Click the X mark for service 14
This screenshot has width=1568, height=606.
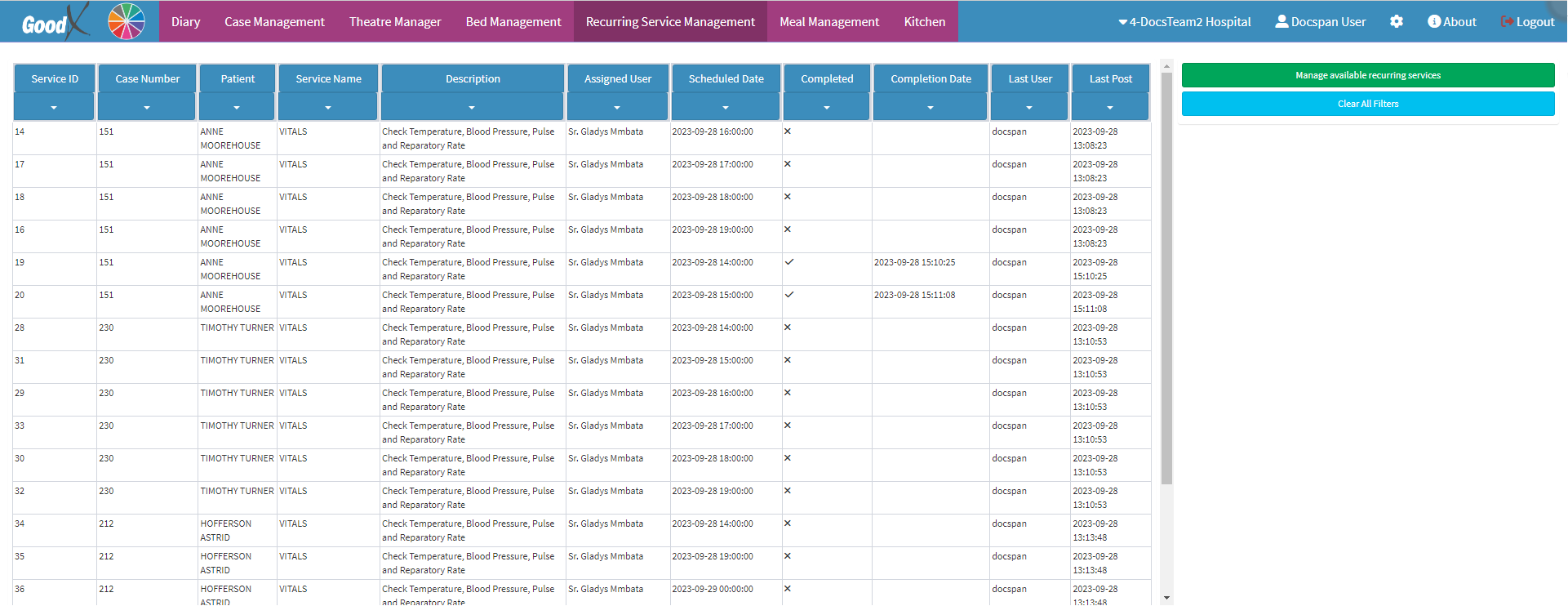click(x=787, y=131)
